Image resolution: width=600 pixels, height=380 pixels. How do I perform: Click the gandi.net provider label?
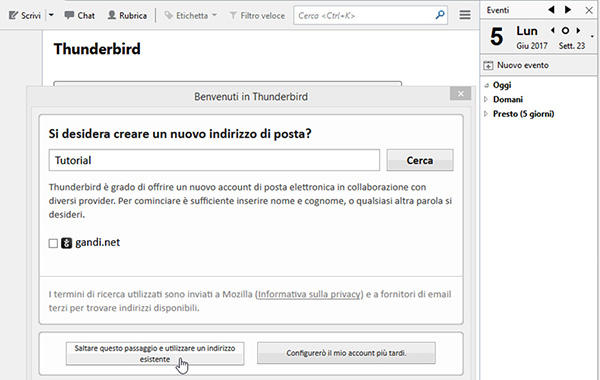click(98, 242)
